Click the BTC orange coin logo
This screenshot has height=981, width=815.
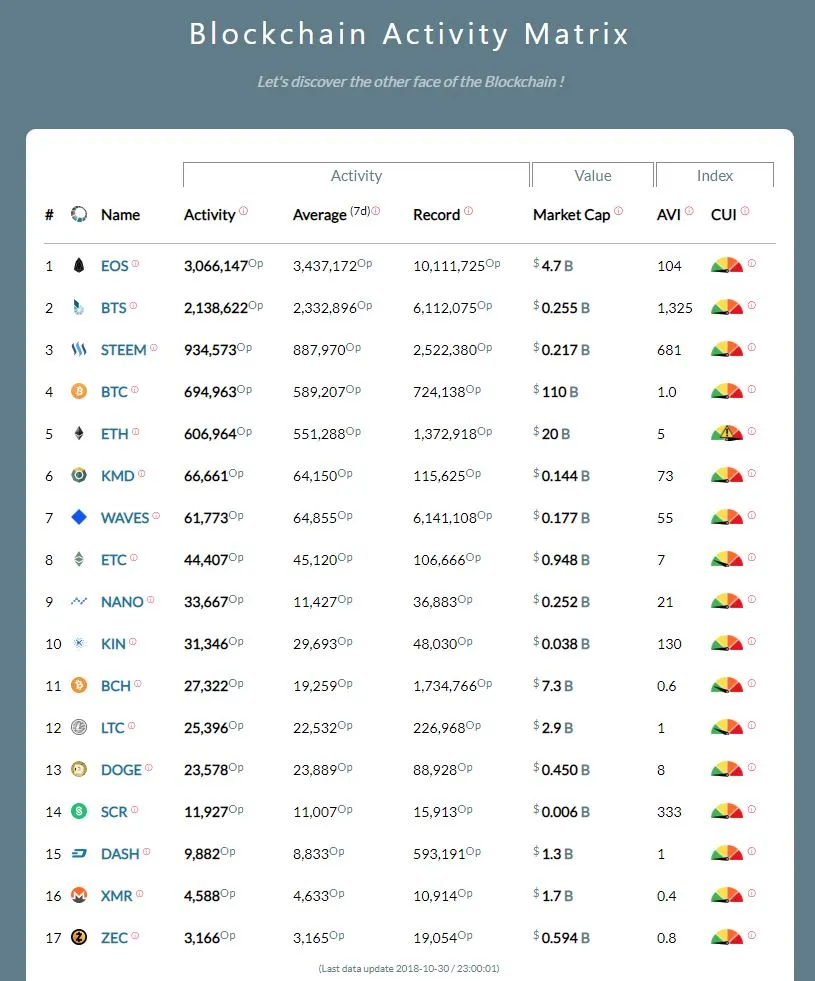(79, 392)
